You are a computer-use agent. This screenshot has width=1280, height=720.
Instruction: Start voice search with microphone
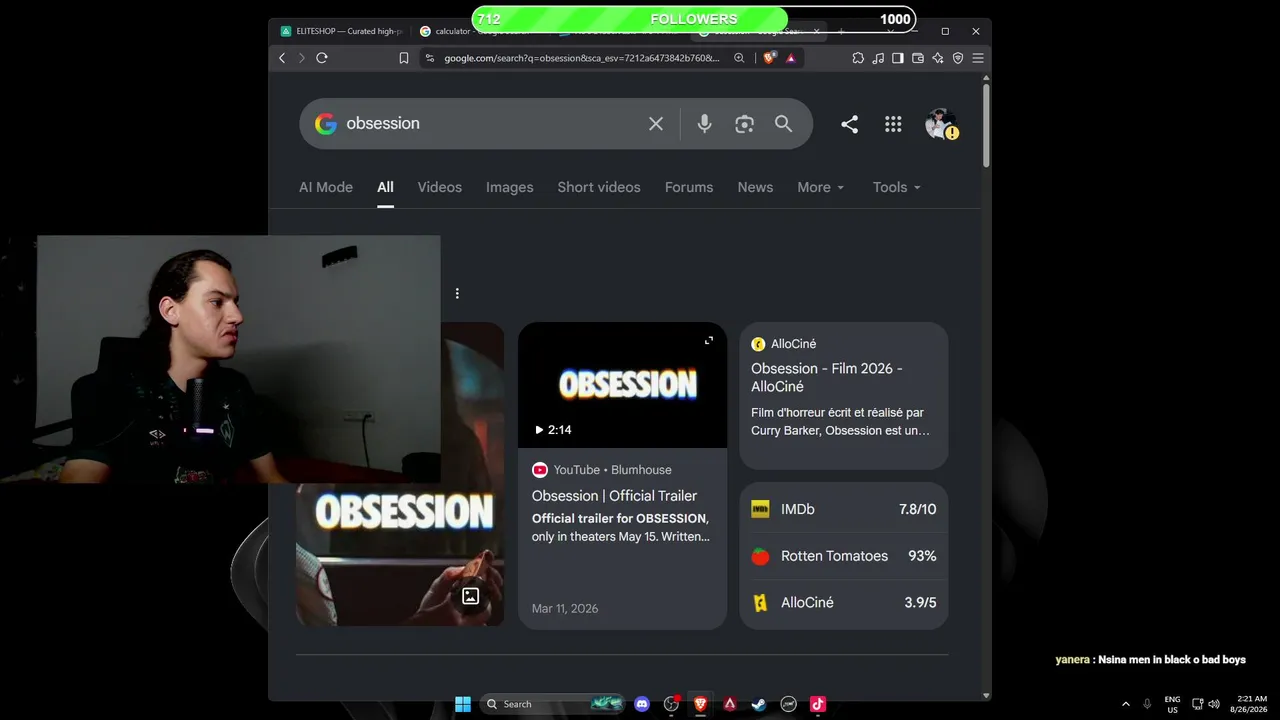(705, 124)
